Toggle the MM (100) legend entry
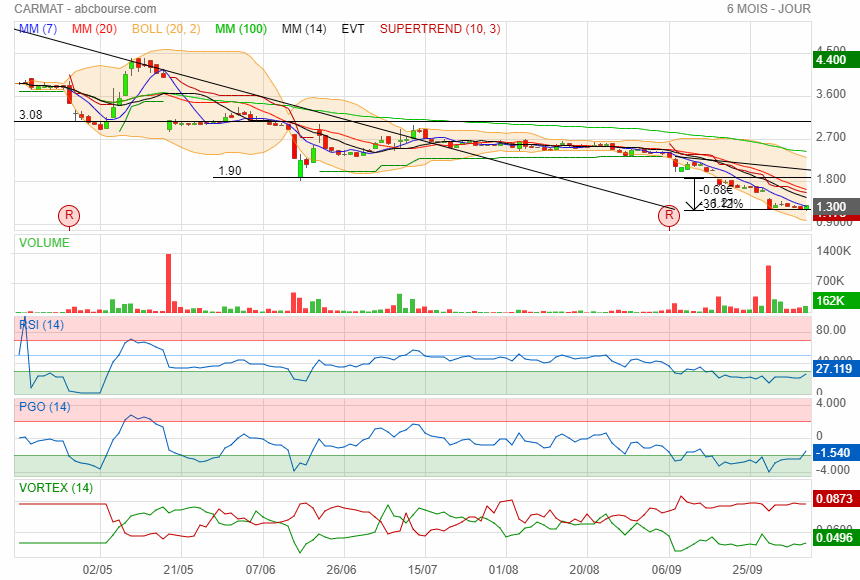The height and width of the screenshot is (580, 860). click(240, 29)
